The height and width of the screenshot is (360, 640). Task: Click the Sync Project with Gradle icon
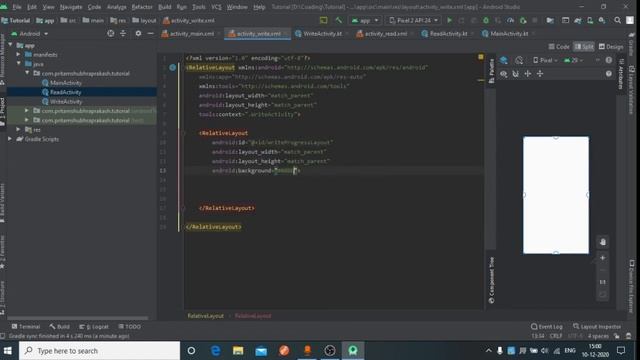(578, 20)
